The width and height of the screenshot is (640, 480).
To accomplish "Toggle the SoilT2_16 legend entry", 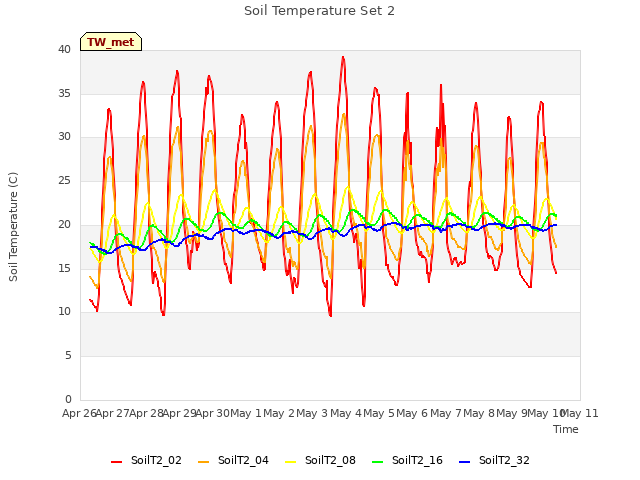I will point(407,461).
